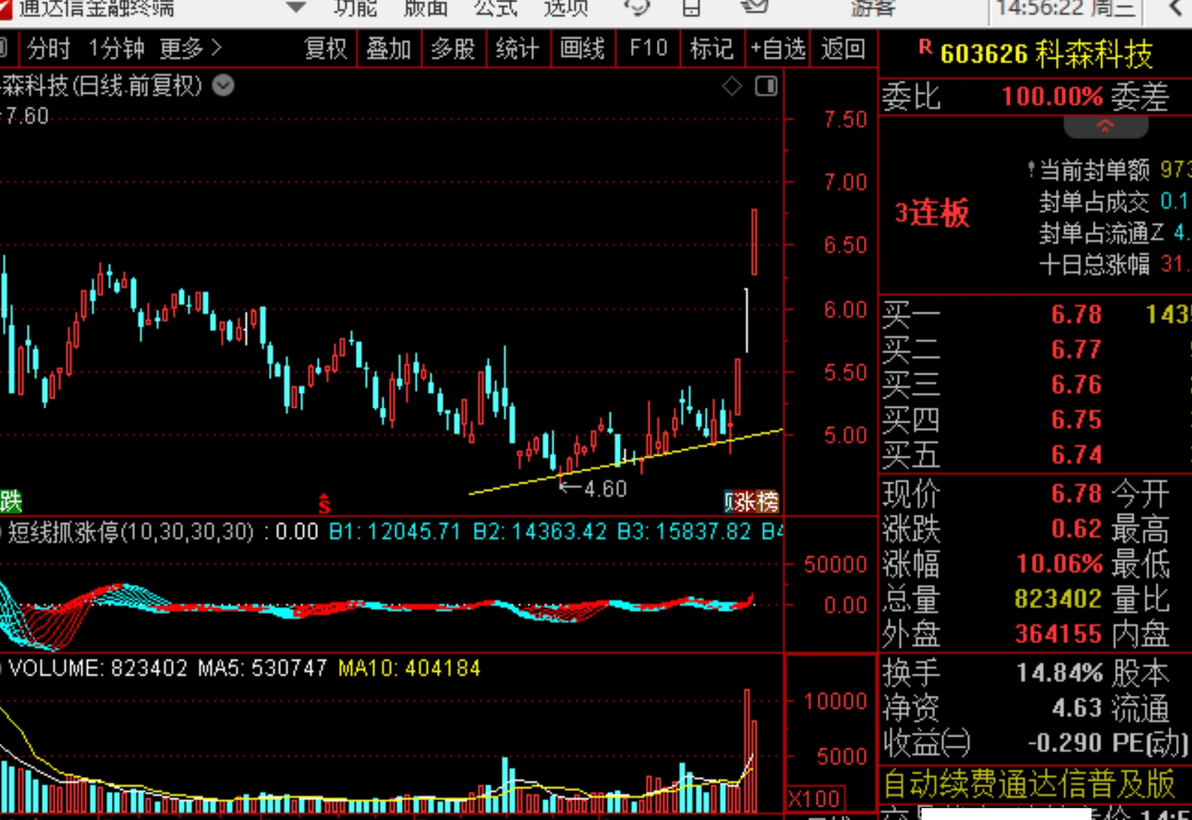Screen dimensions: 1192x820
Task: Add stock with +自选 button
Action: 778,49
